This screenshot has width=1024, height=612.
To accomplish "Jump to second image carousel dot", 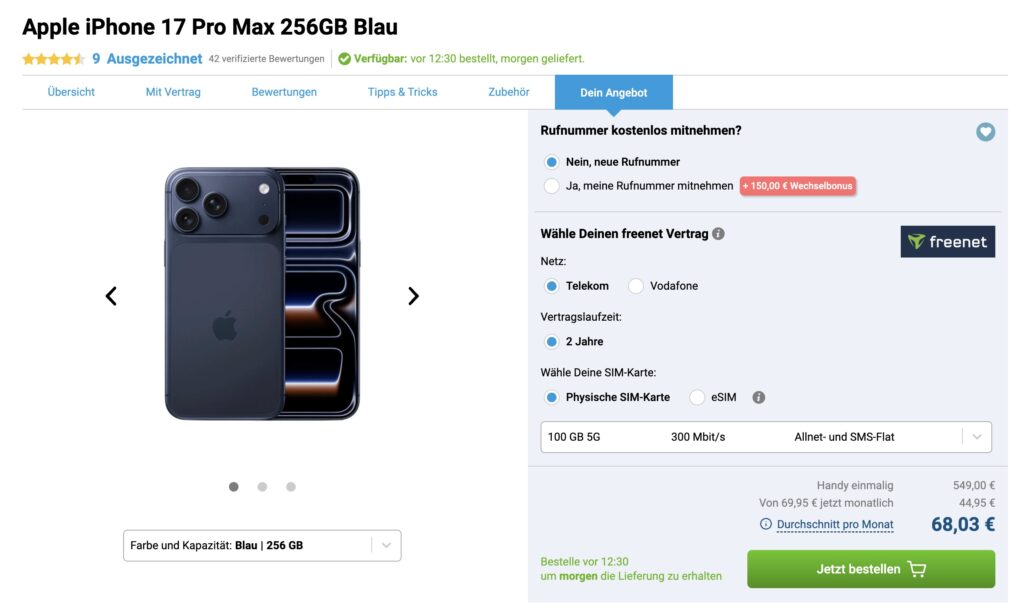I will (x=262, y=487).
